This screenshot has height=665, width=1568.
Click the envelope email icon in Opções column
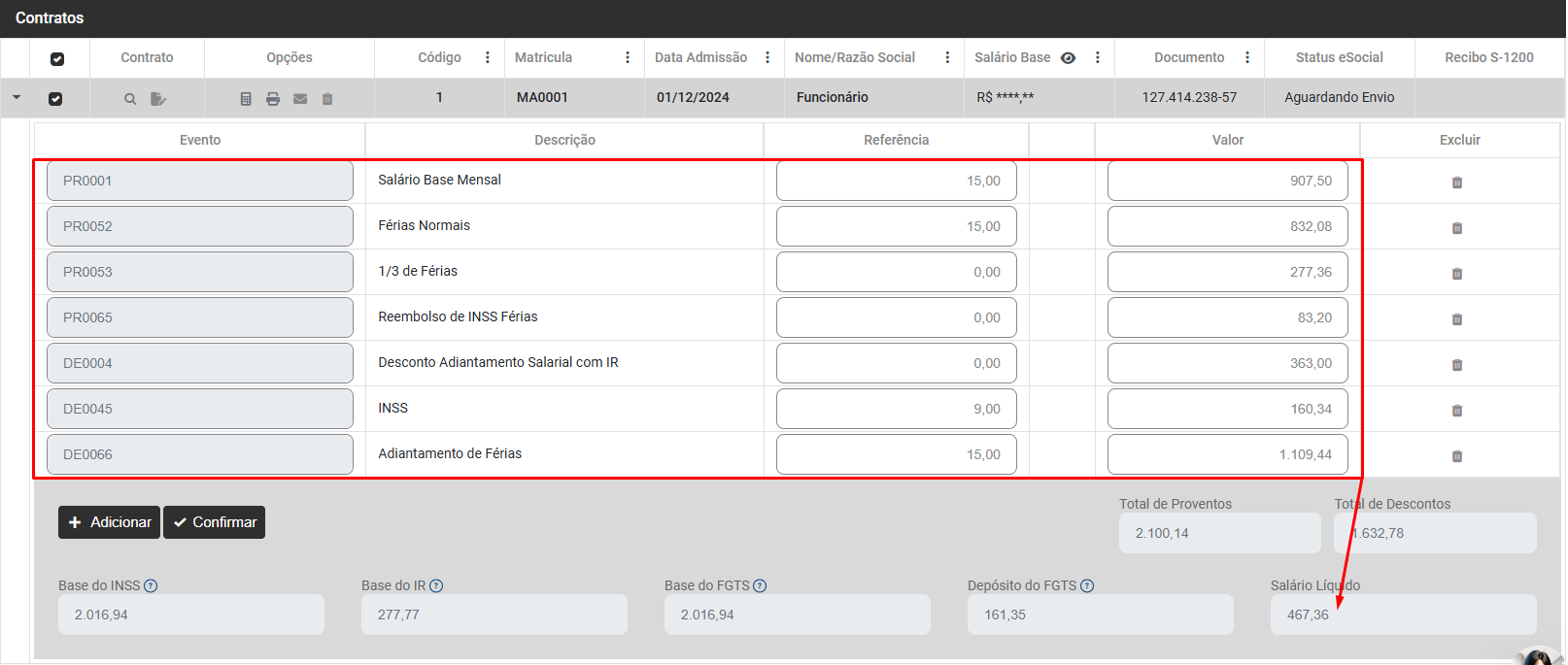[x=300, y=99]
